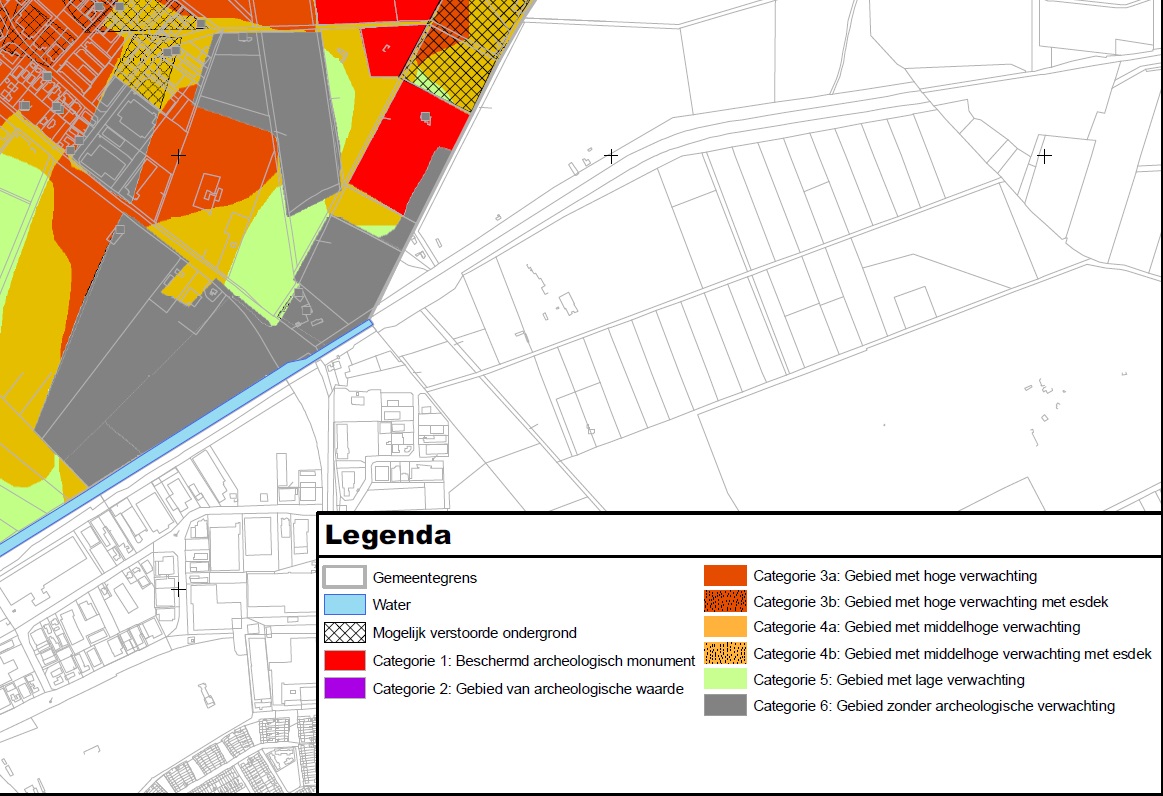The image size is (1163, 796).
Task: Click the Gemeentegrens legend symbol
Action: [345, 576]
